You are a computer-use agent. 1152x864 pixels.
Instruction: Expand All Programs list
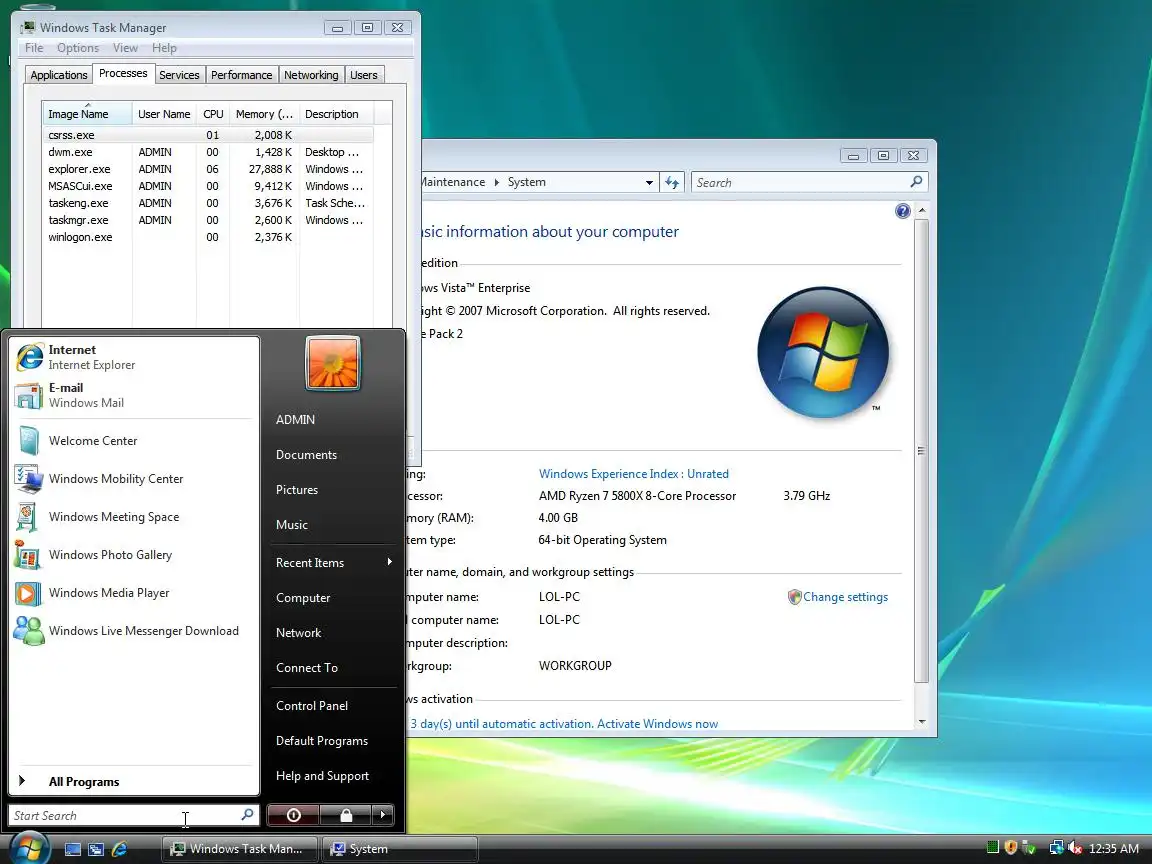[134, 782]
